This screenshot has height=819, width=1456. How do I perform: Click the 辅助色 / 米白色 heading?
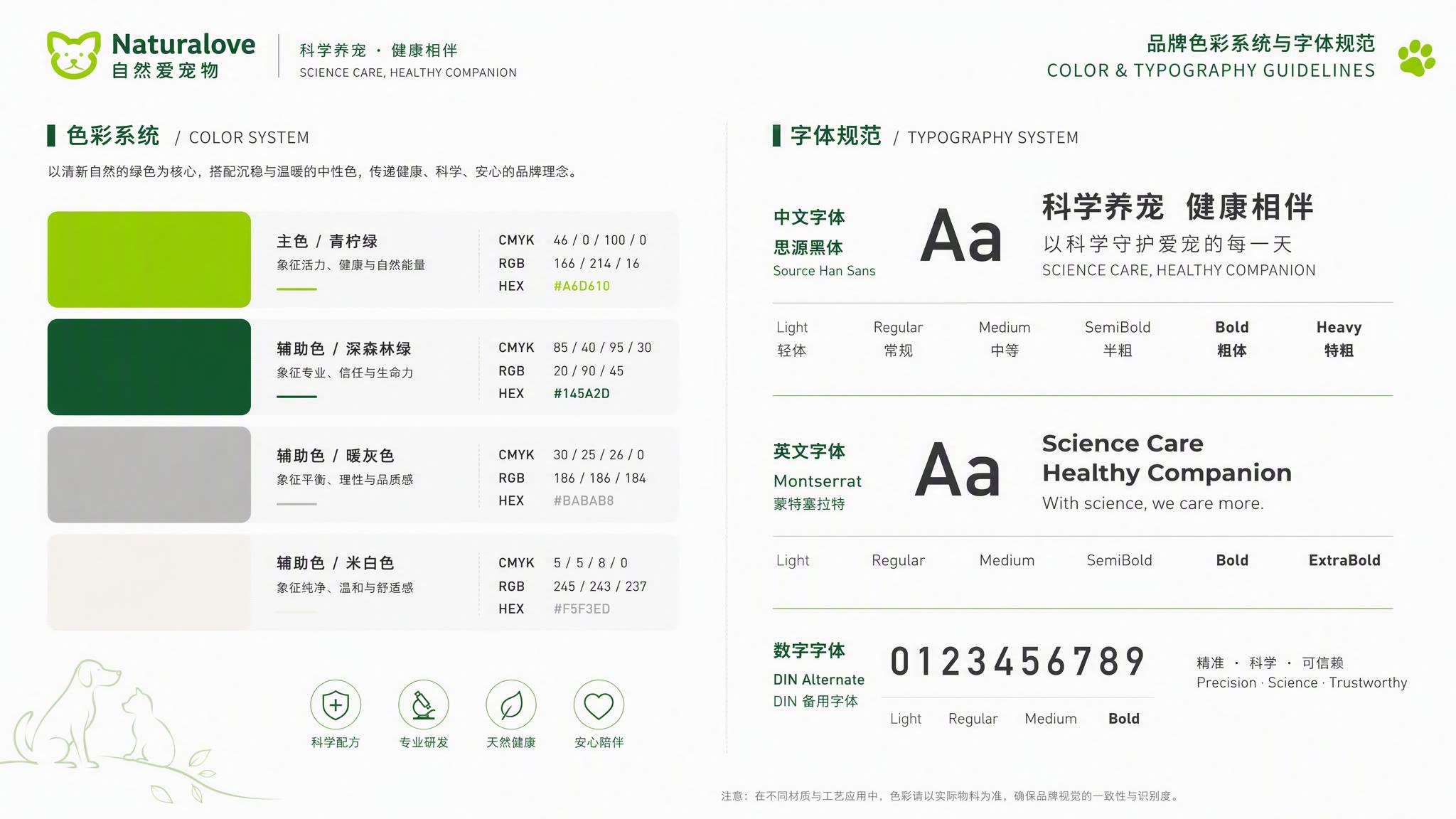[336, 563]
